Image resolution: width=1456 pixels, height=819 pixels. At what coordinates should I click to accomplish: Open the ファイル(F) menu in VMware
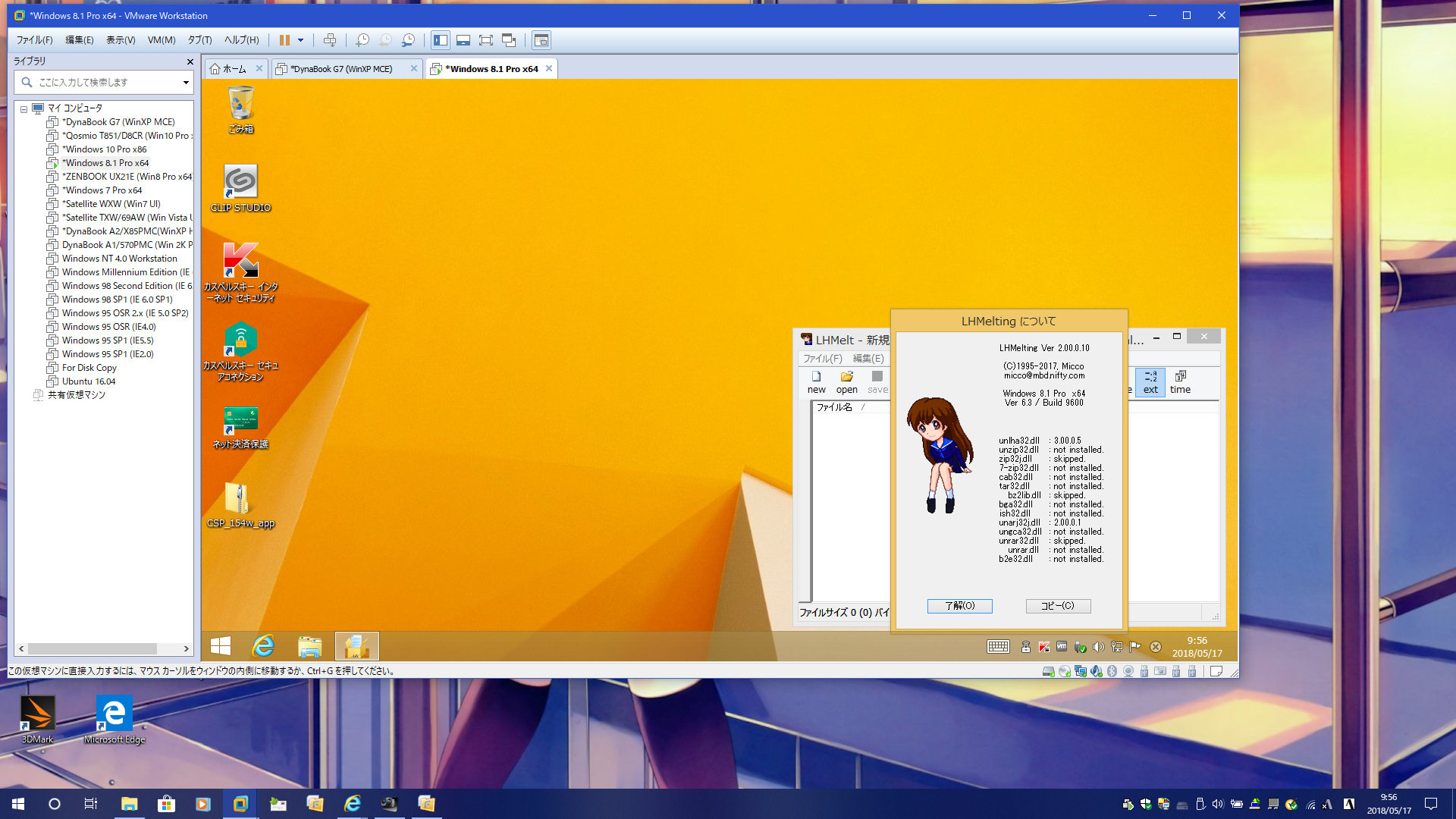coord(34,40)
